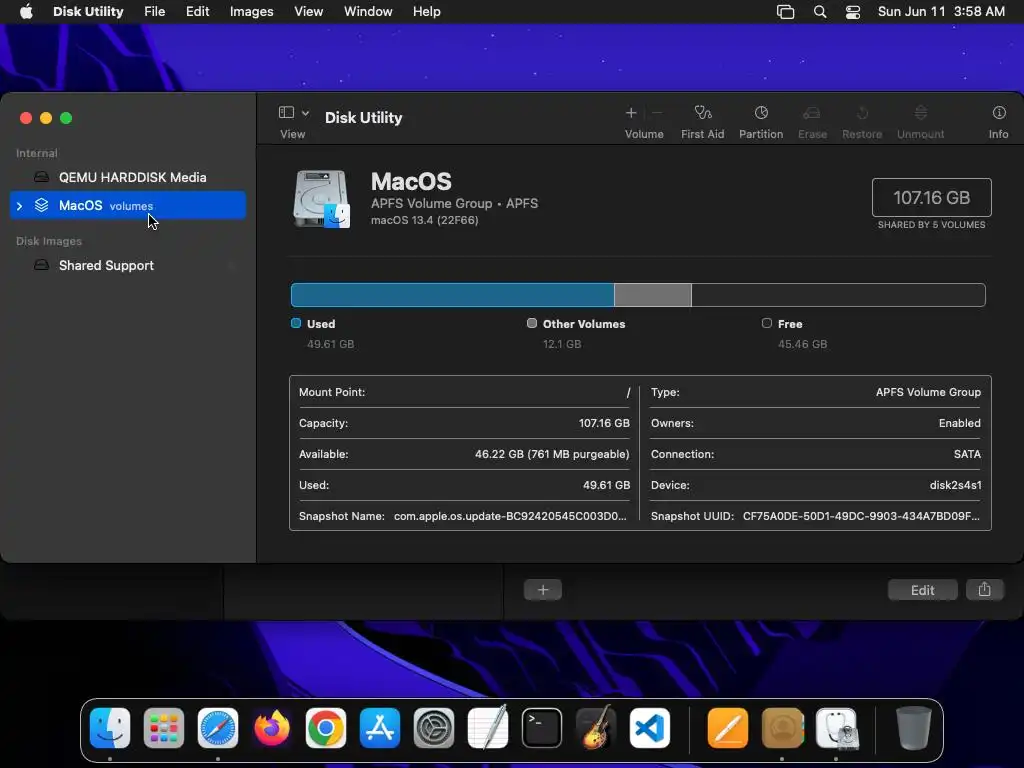Open the View menu in menu bar

pos(308,12)
